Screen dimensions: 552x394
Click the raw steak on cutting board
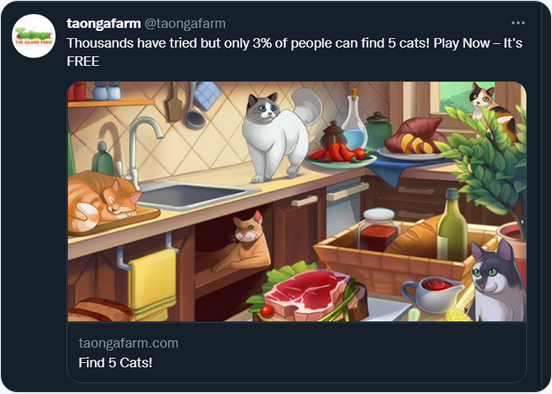click(305, 292)
